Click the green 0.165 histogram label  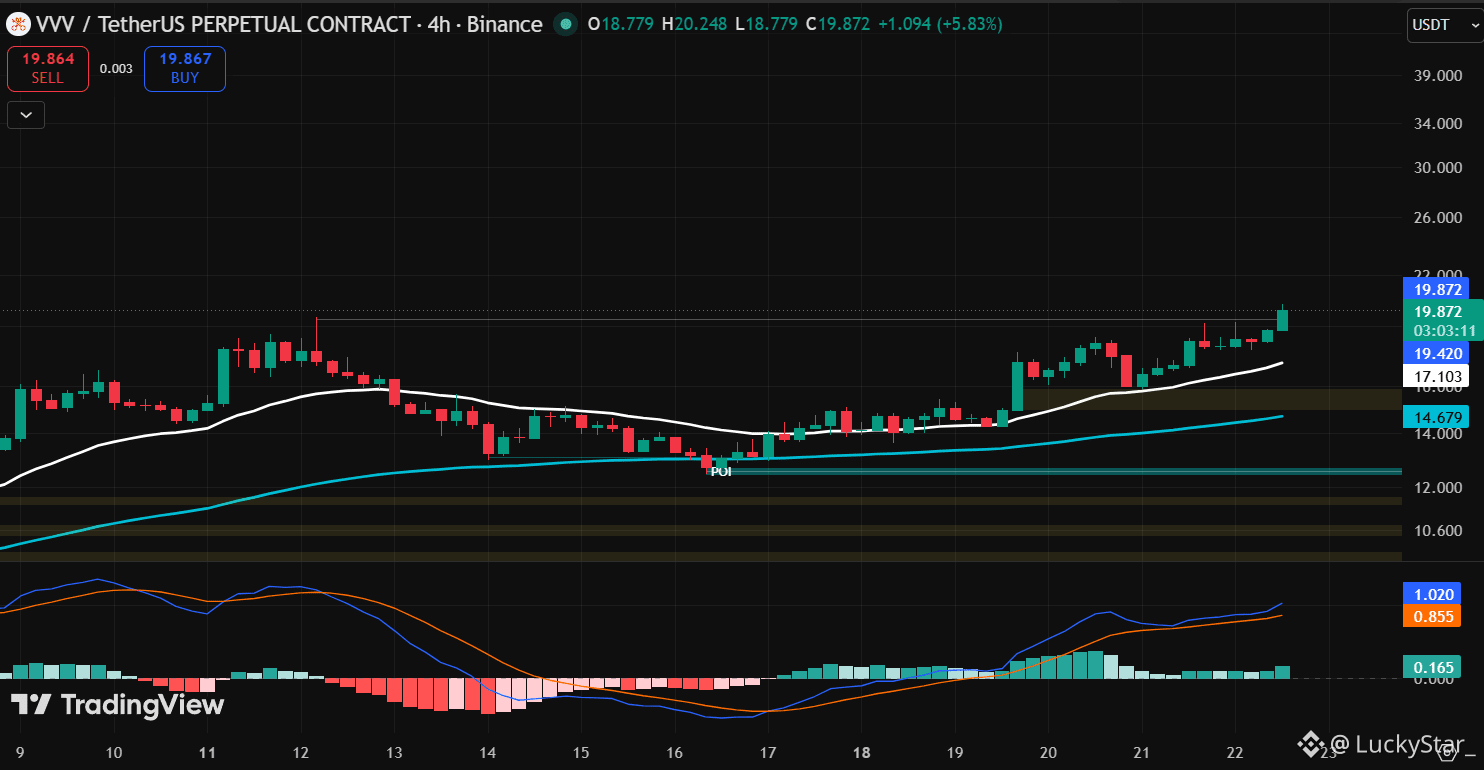coord(1432,667)
